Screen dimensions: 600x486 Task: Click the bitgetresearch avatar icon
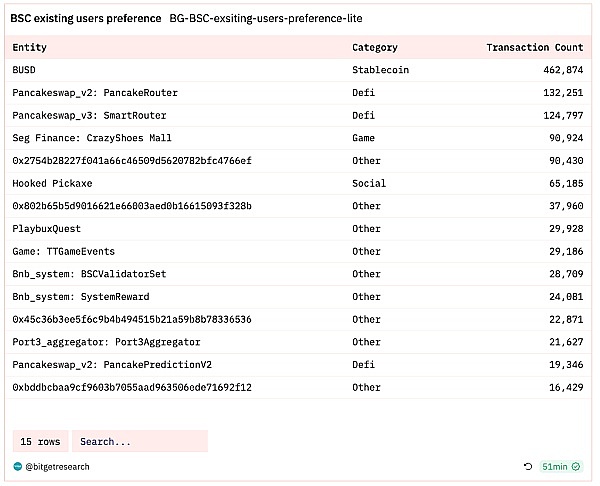(17, 466)
